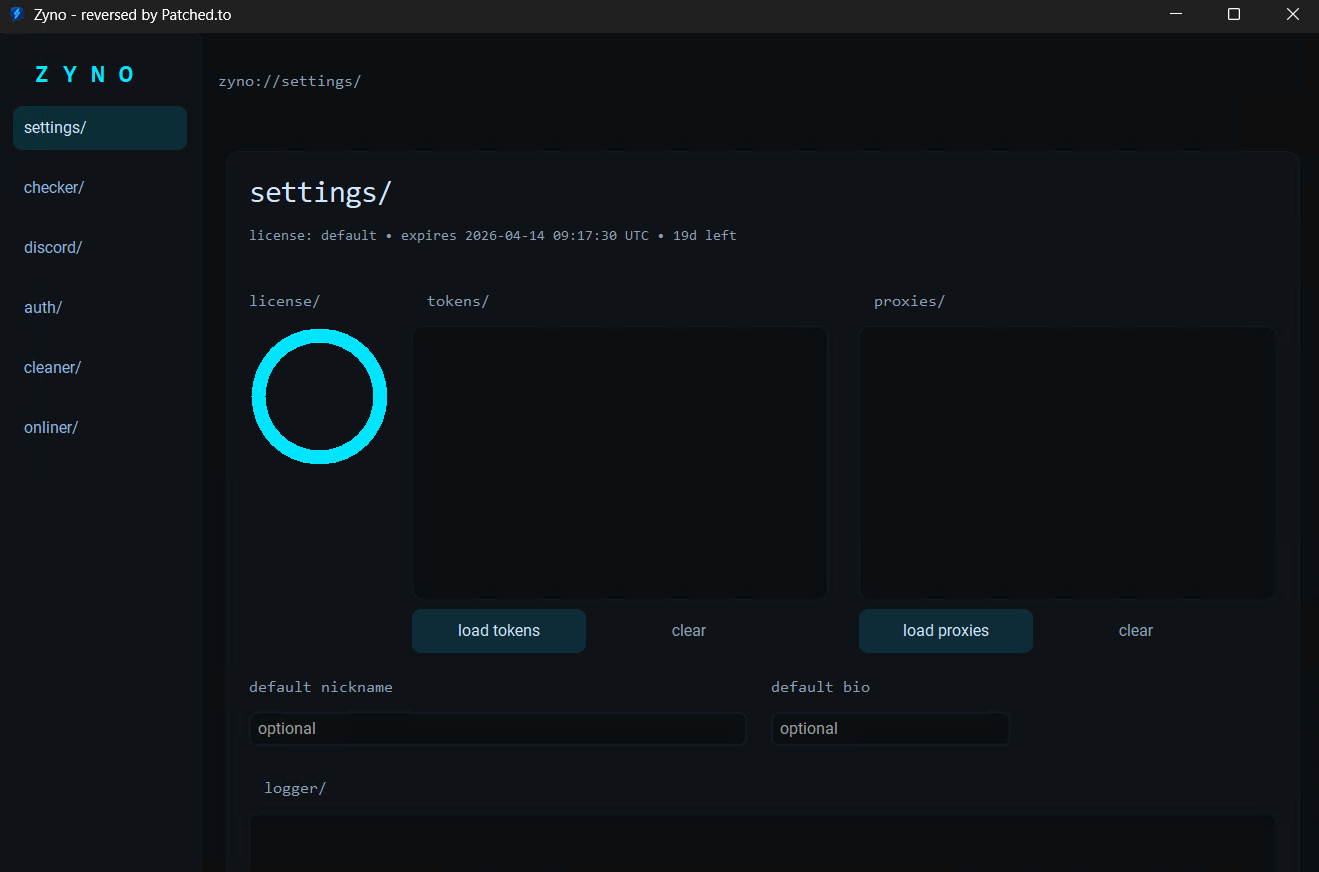The width and height of the screenshot is (1319, 872).
Task: Open the auth/ section
Action: click(x=100, y=308)
